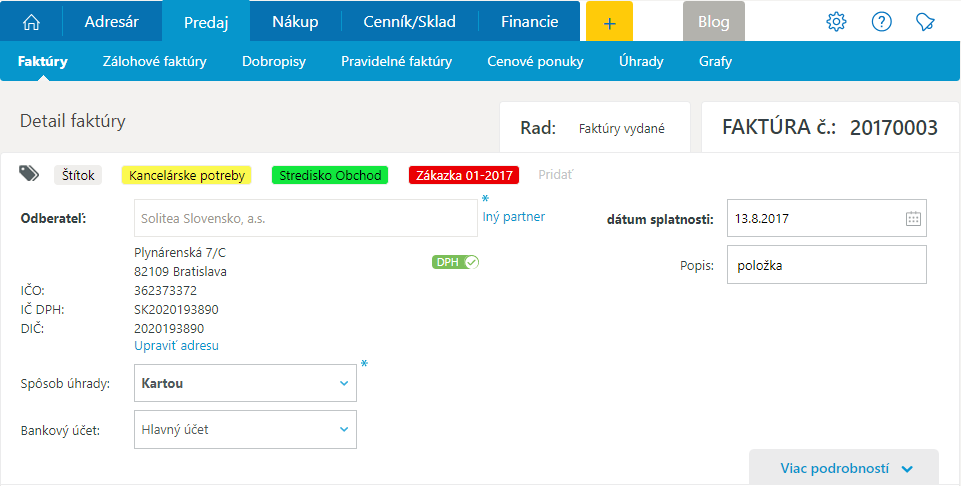Click the Upraviť adresu link

(176, 346)
